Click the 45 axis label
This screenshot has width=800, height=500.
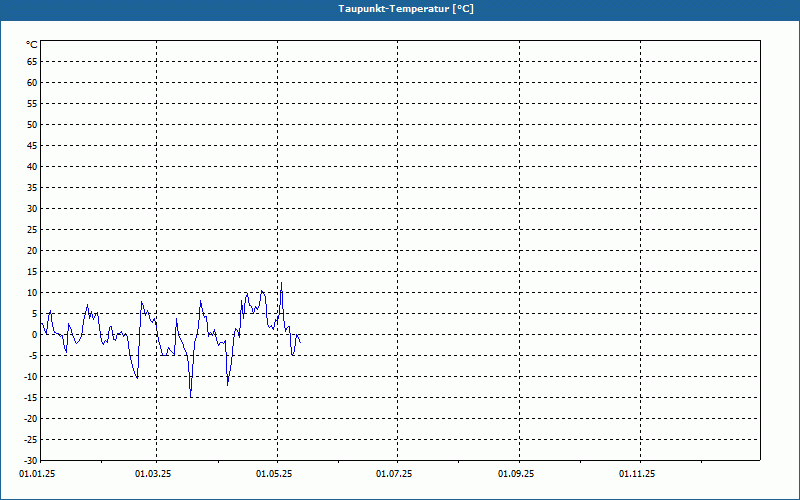point(32,145)
